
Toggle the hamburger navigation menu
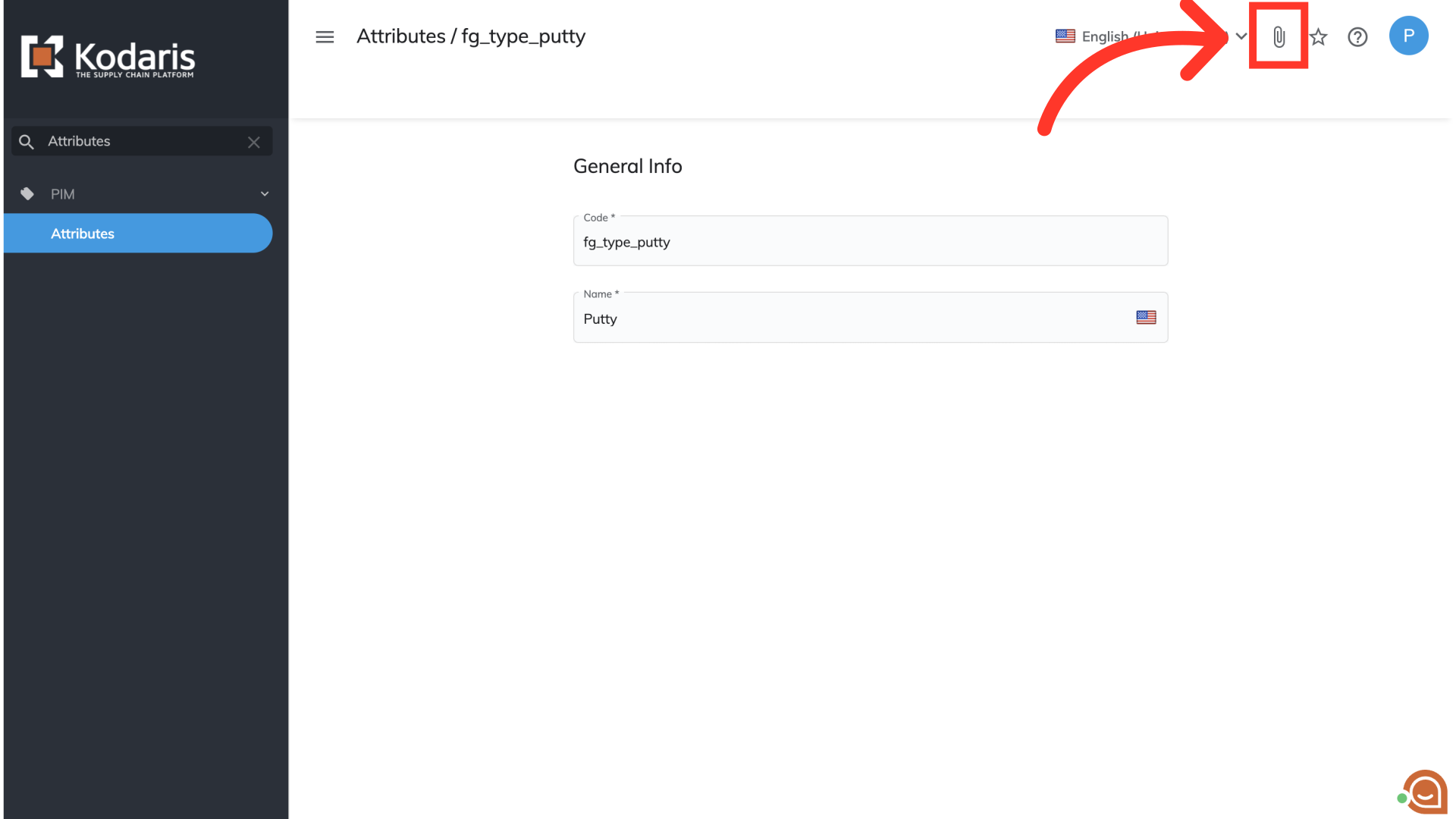325,36
